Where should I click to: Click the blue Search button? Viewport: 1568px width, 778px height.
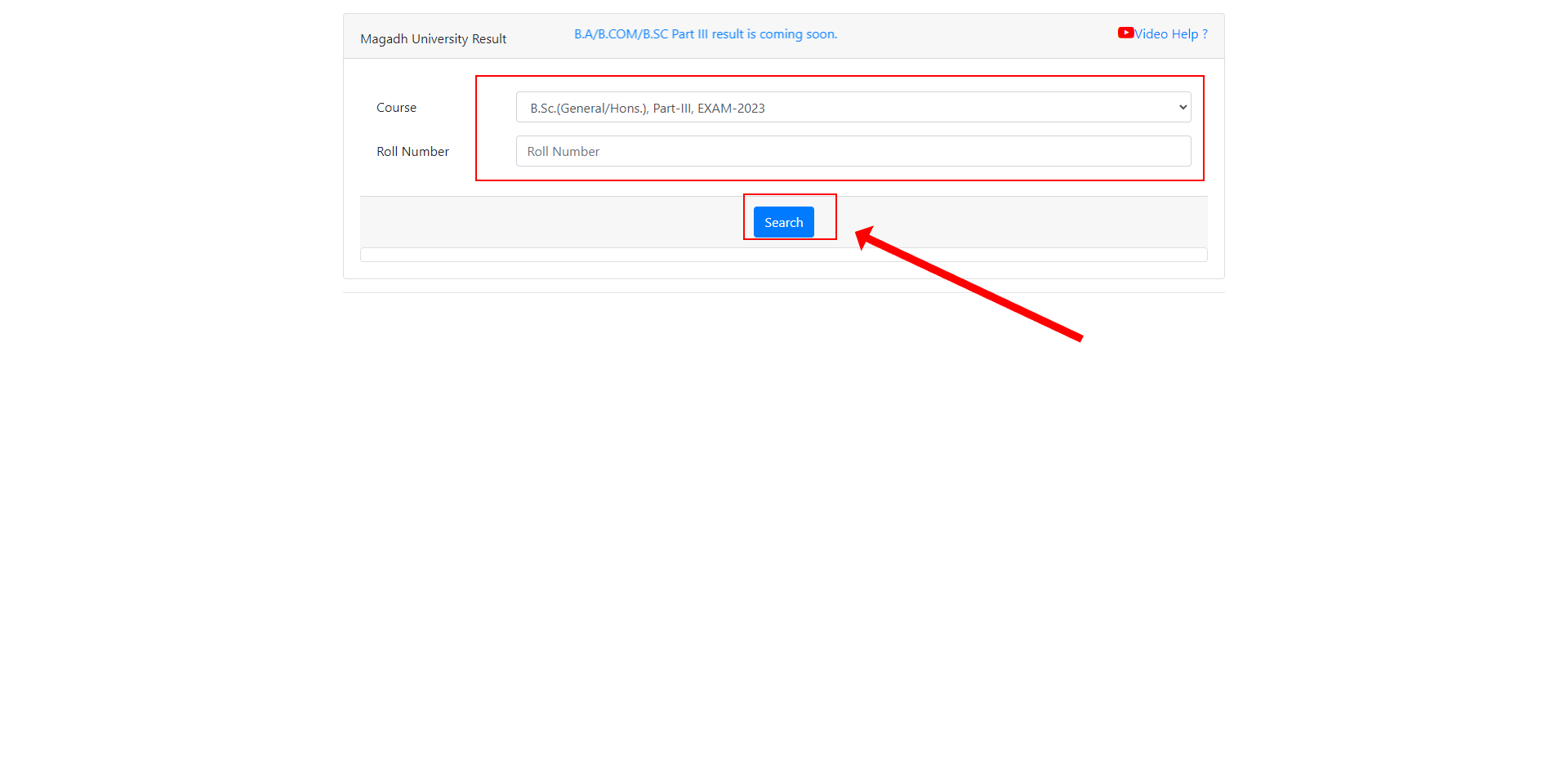pos(783,222)
